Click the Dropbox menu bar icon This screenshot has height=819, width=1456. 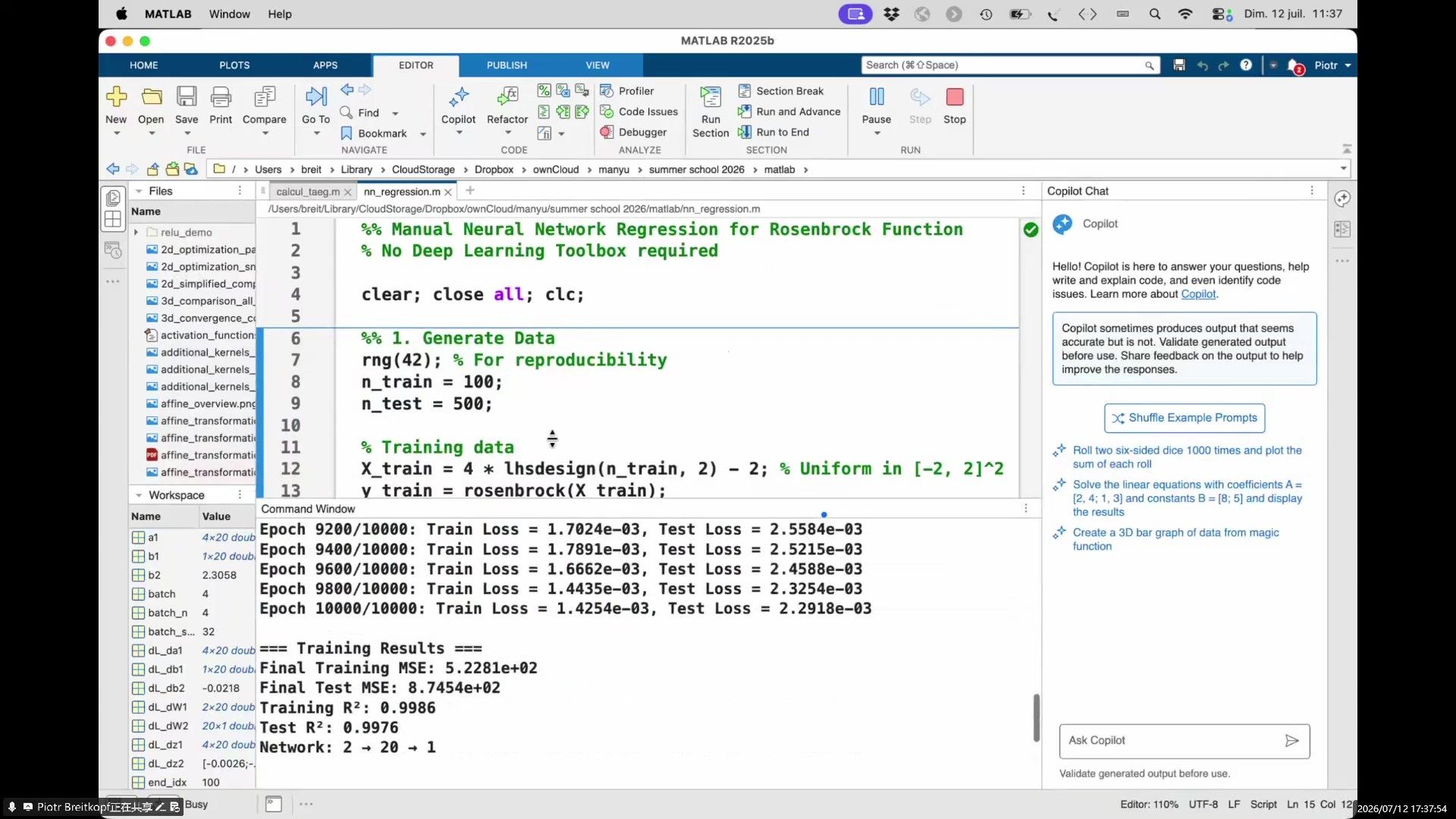(x=891, y=14)
